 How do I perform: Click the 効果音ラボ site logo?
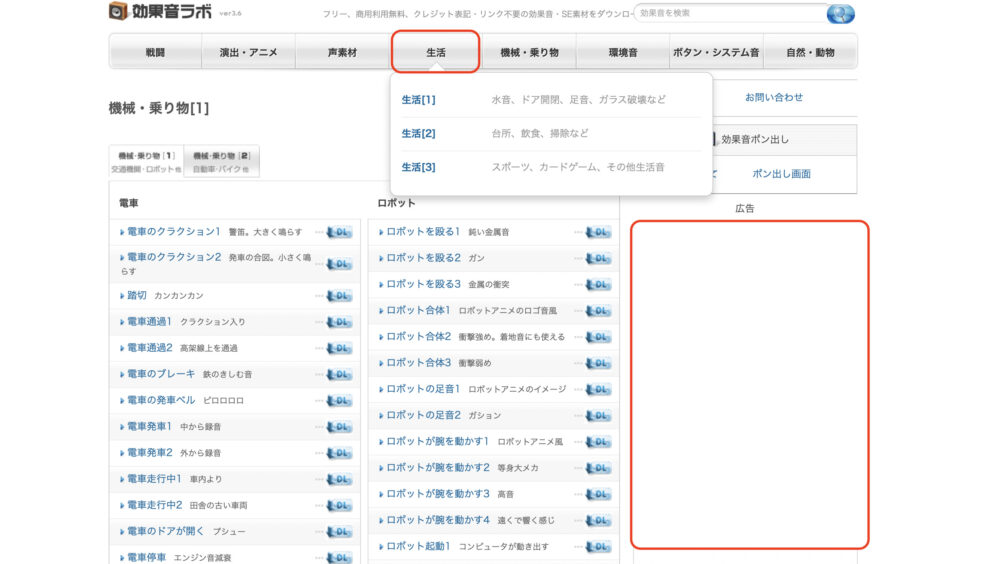coord(160,12)
